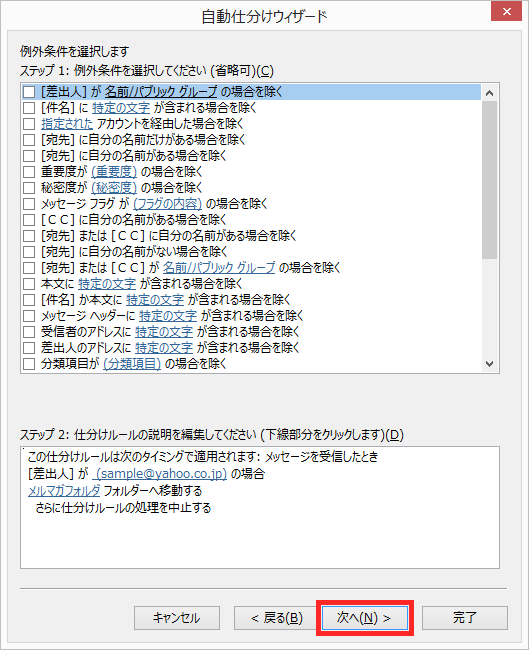Tick the [件名] に 特定の文字 exception checkbox
The width and height of the screenshot is (529, 650).
[29, 108]
